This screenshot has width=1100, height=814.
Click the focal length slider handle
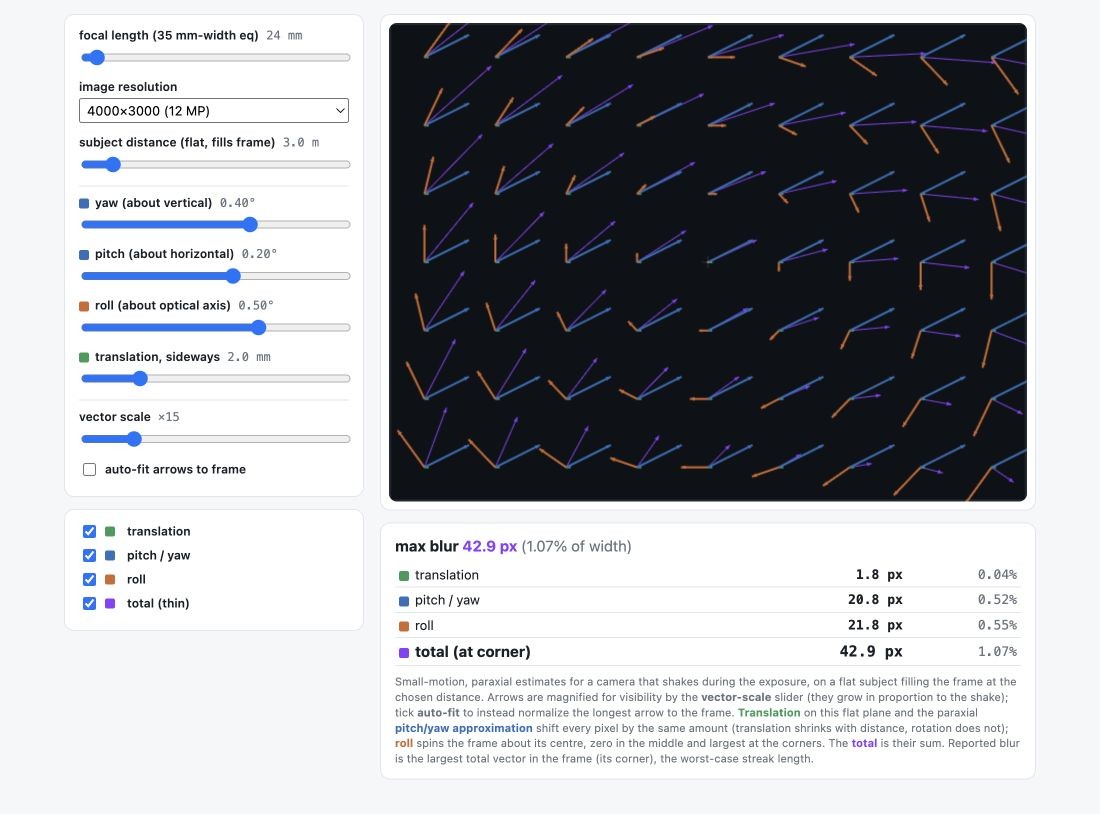[97, 58]
